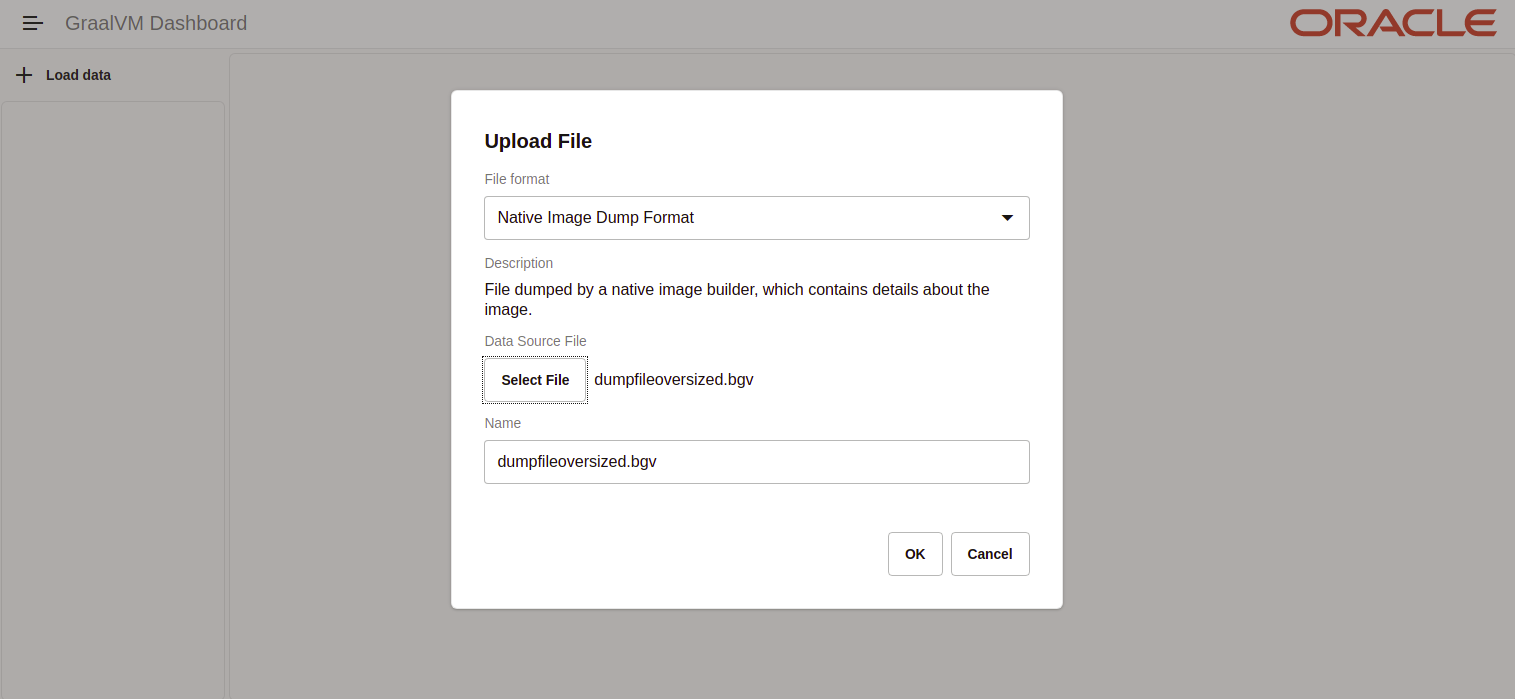Click the Description label in the dialog
Image resolution: width=1515 pixels, height=699 pixels.
tap(518, 263)
